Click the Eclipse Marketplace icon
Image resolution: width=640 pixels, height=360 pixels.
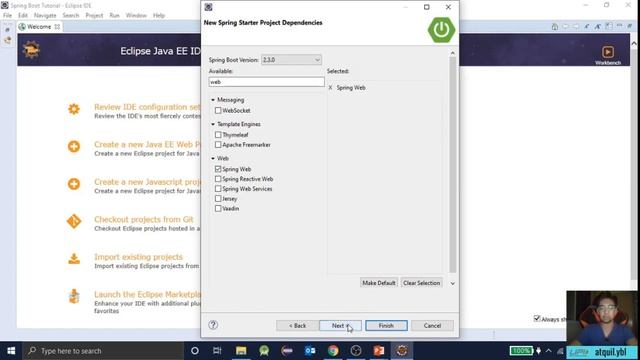(74, 296)
